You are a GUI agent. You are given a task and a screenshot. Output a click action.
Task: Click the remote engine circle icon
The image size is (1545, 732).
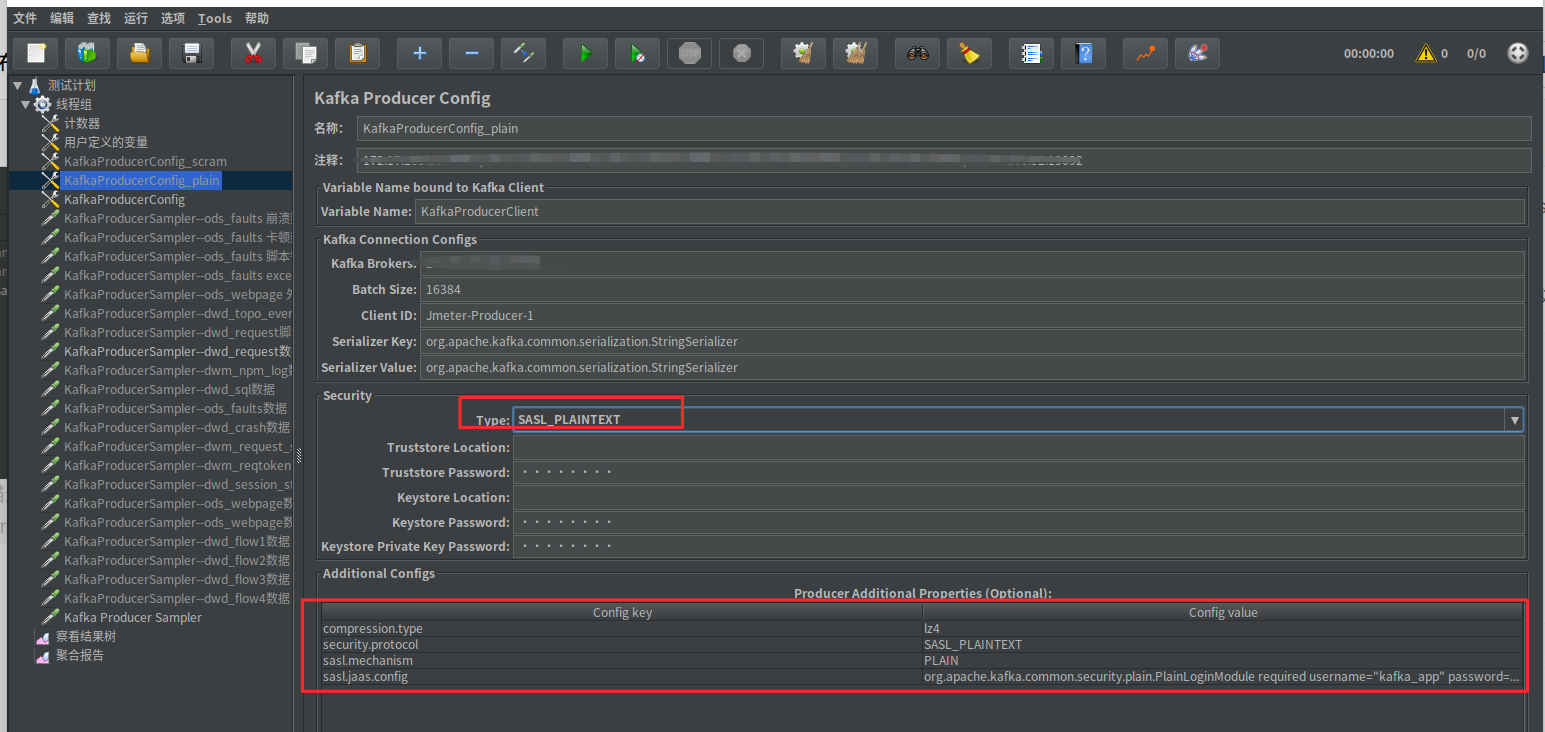pyautogui.click(x=1518, y=53)
